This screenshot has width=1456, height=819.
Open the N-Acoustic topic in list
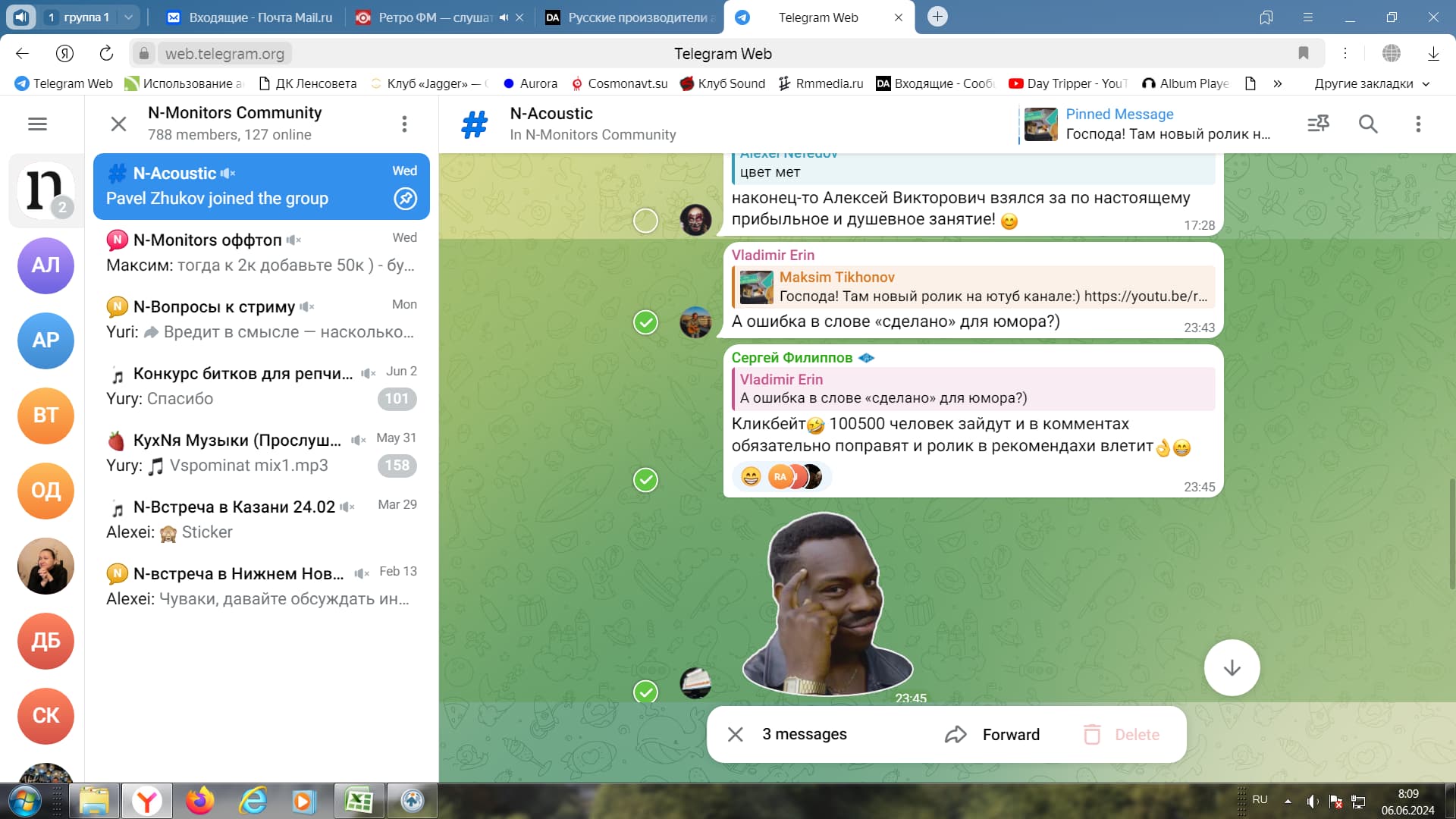point(262,187)
